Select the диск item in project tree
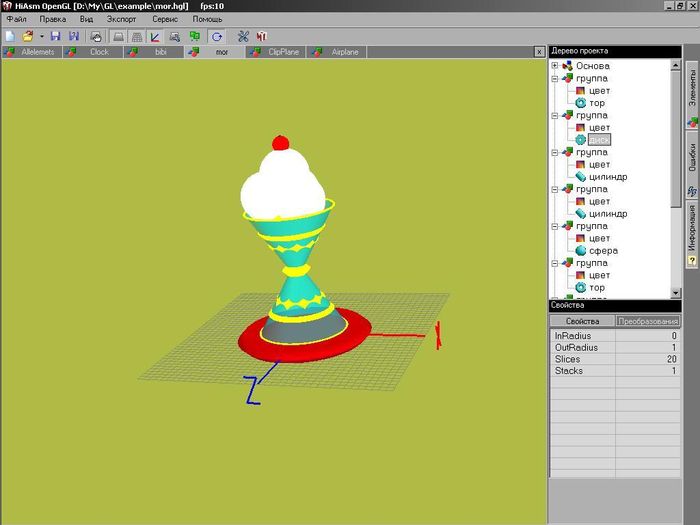700x525 pixels. [x=599, y=140]
